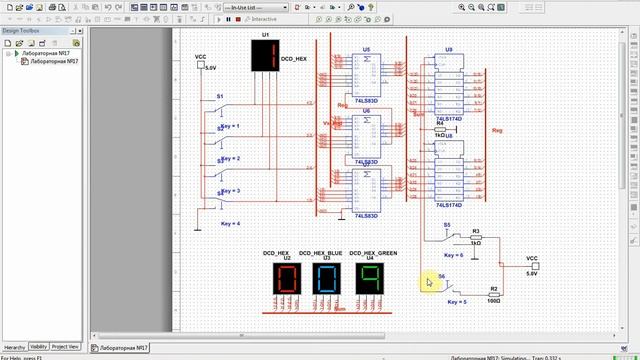Image resolution: width=640 pixels, height=360 pixels.
Task: Toggle switch S3 labeled Key = 3
Action: (x=220, y=173)
